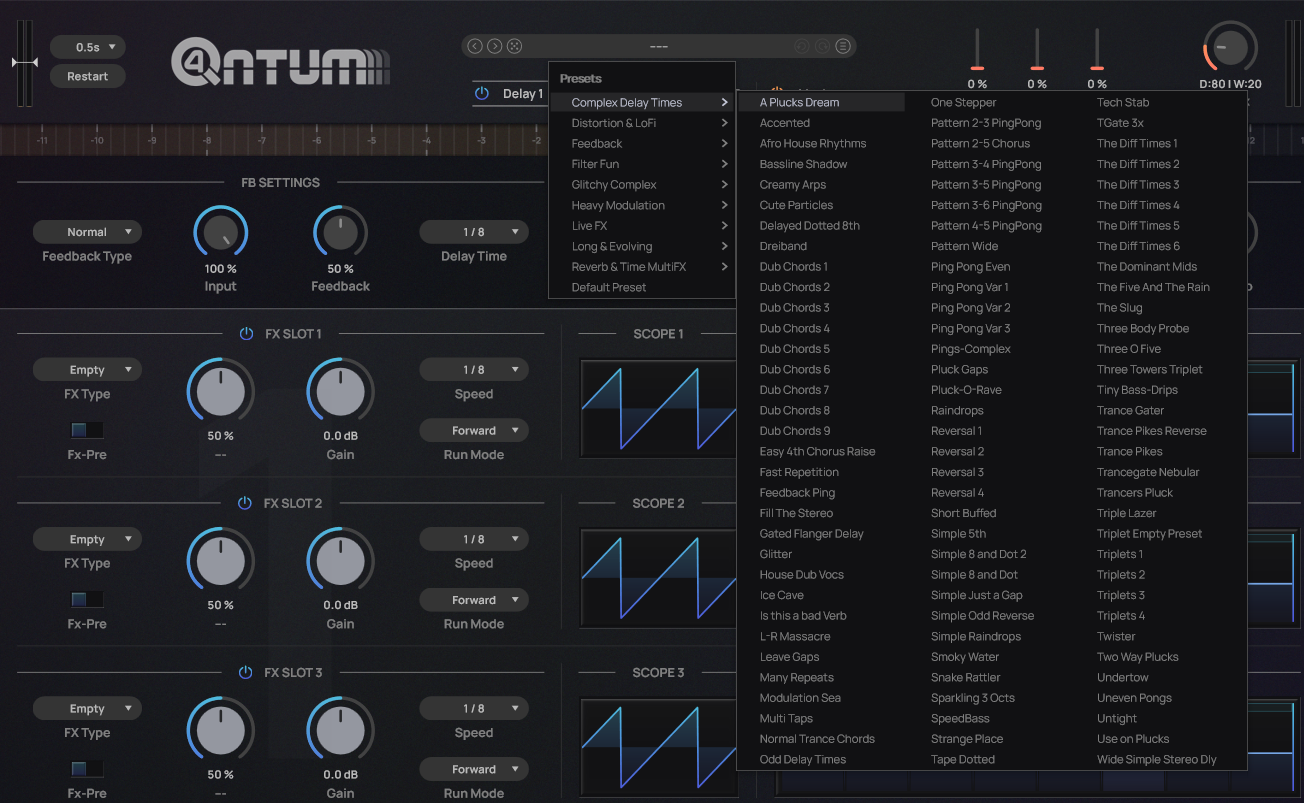Open Speed dropdown in FX Slot 2
Screen dimensions: 1304x803
point(474,539)
